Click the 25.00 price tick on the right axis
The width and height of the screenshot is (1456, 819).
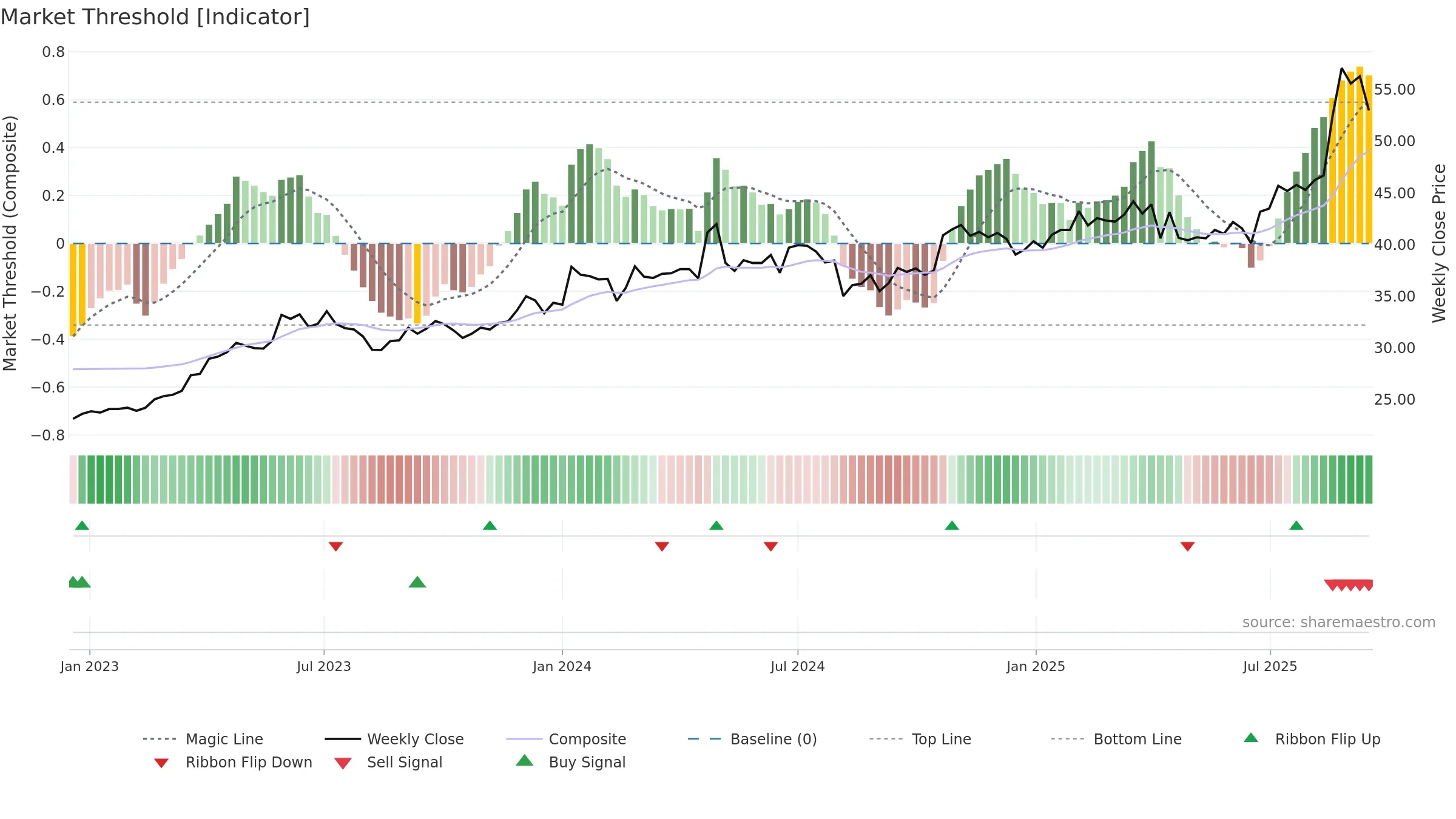click(x=1395, y=400)
